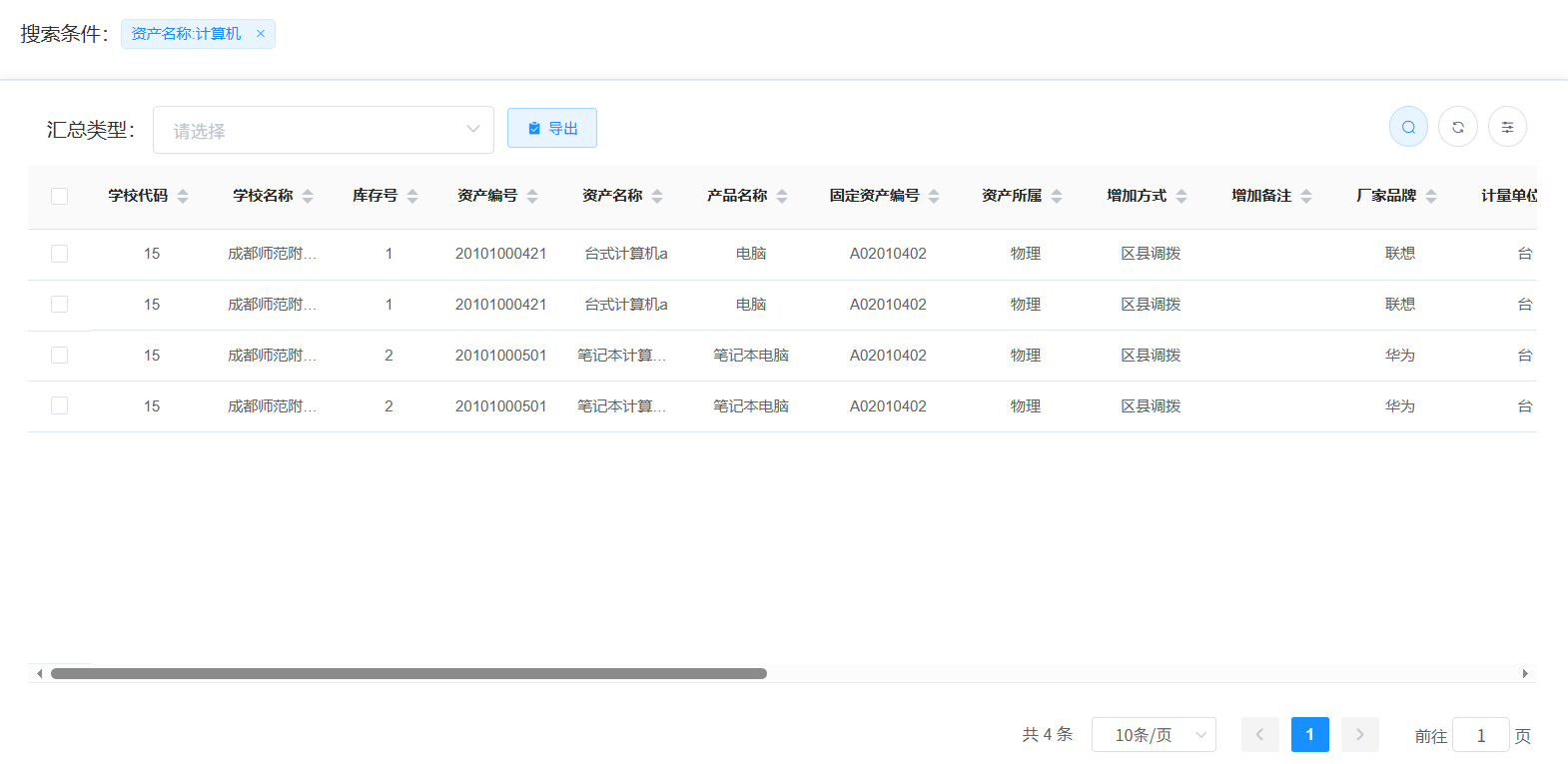Sort by 学校代码 column arrows
This screenshot has width=1568, height=764.
point(183,196)
